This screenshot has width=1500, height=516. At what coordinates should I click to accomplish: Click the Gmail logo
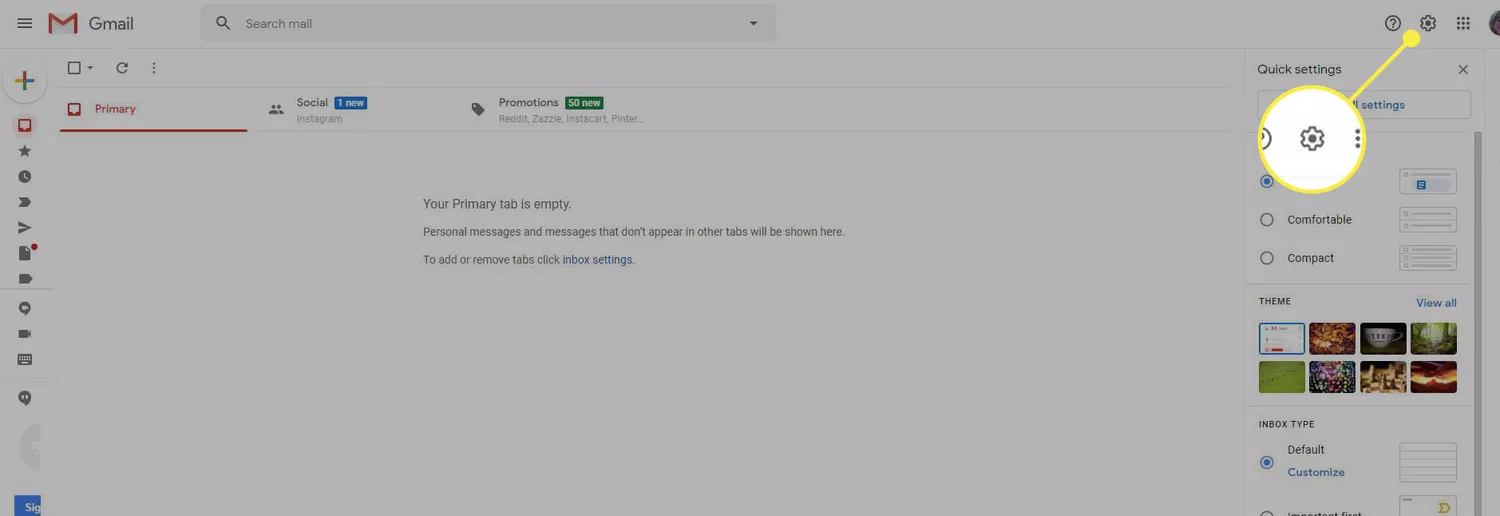91,23
